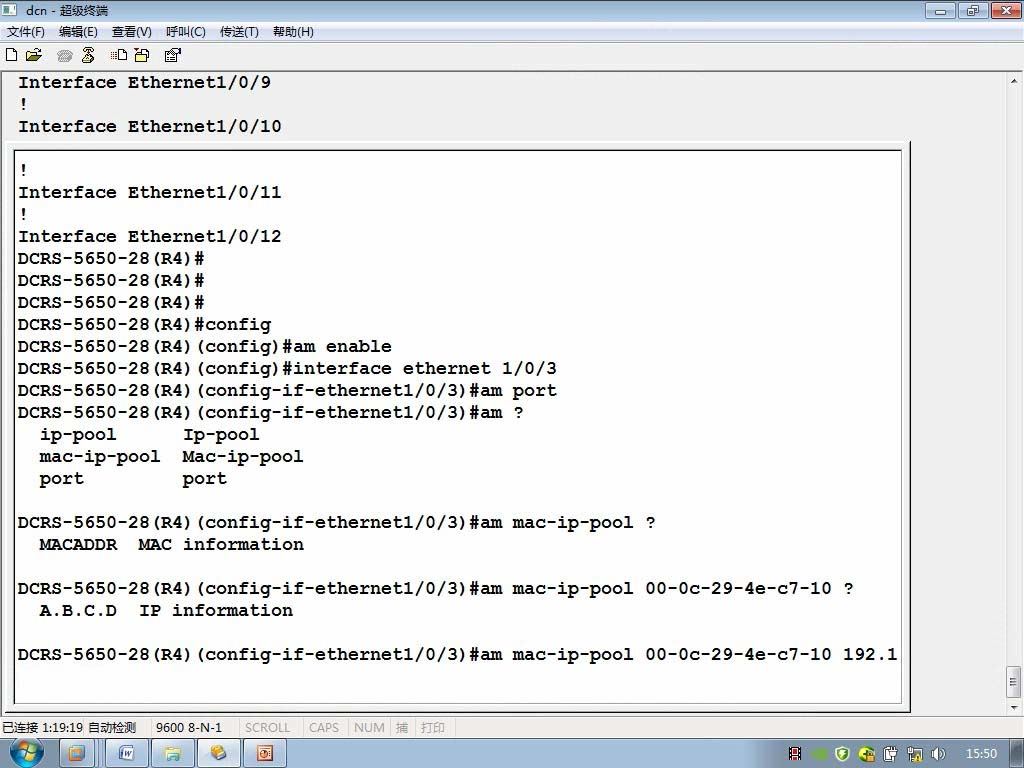Click the 'ip-pool Ip-pool' help row
Image resolution: width=1024 pixels, height=768 pixels.
click(150, 434)
